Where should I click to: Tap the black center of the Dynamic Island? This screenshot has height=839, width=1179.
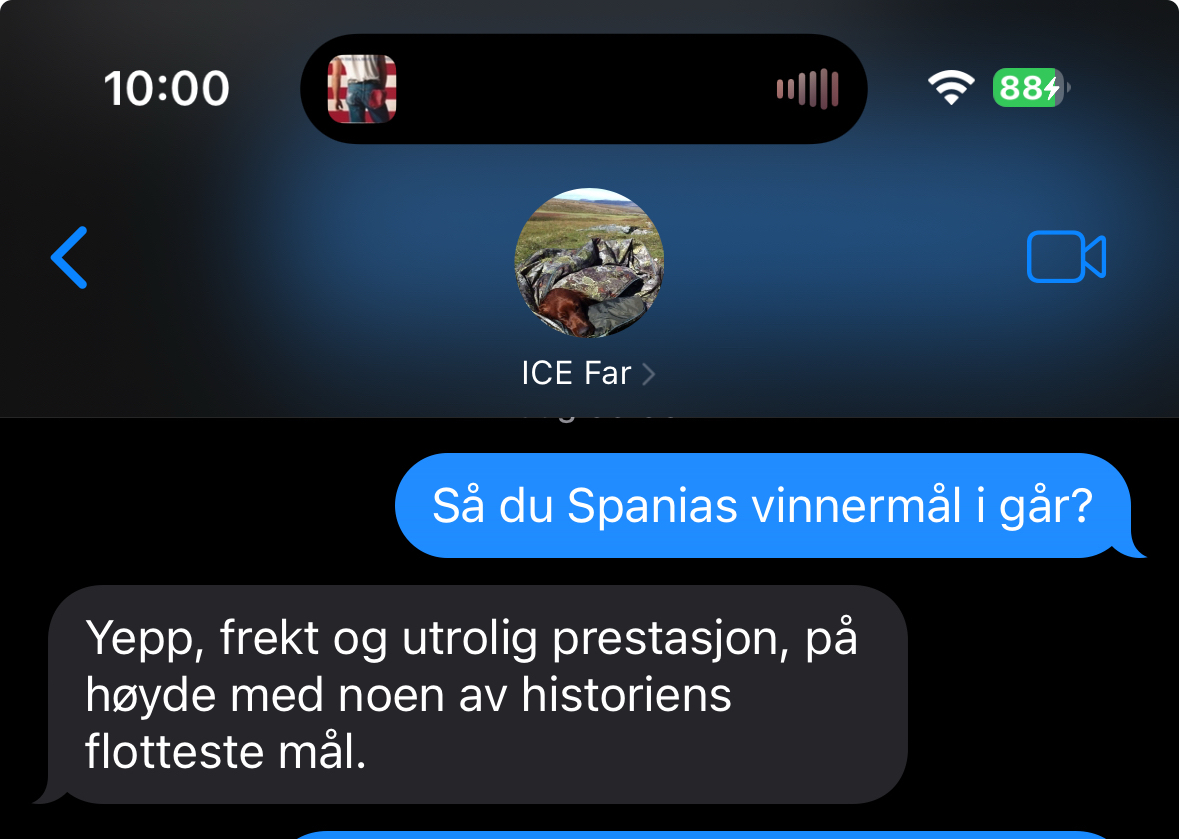click(x=586, y=89)
